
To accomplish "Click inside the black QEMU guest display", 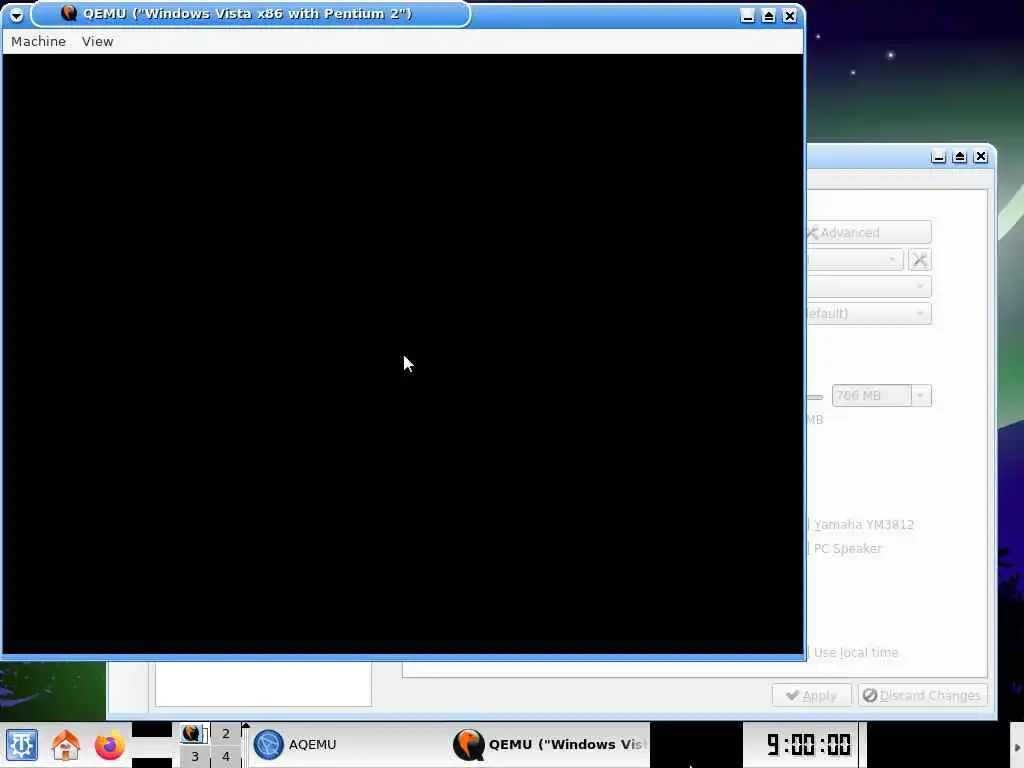I will click(403, 354).
